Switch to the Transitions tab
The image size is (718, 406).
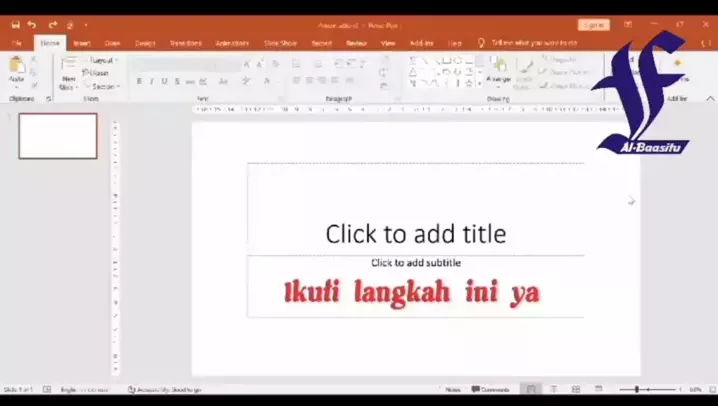185,43
